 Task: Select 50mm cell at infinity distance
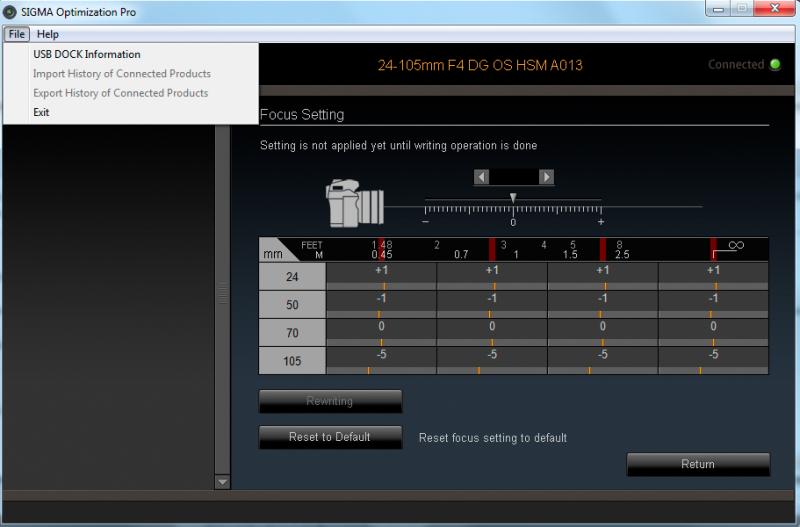(713, 305)
